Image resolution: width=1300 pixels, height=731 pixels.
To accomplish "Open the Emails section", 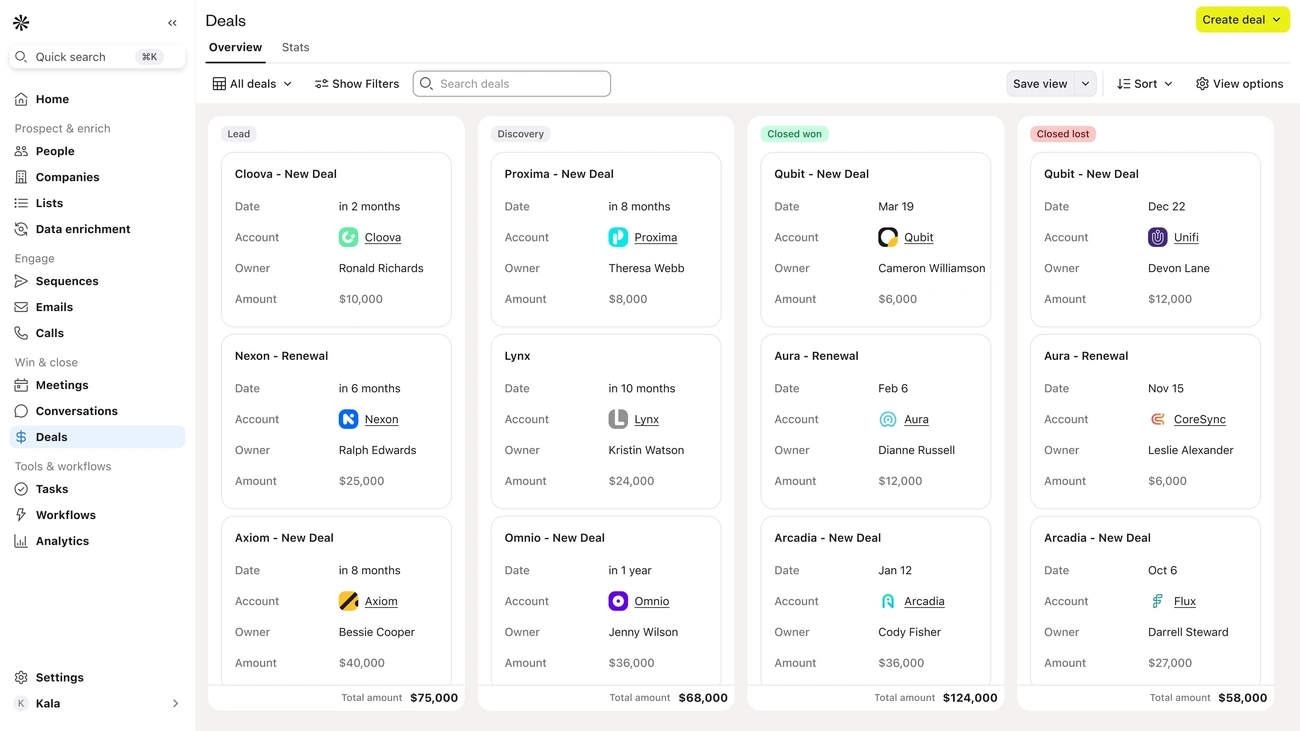I will [x=56, y=307].
